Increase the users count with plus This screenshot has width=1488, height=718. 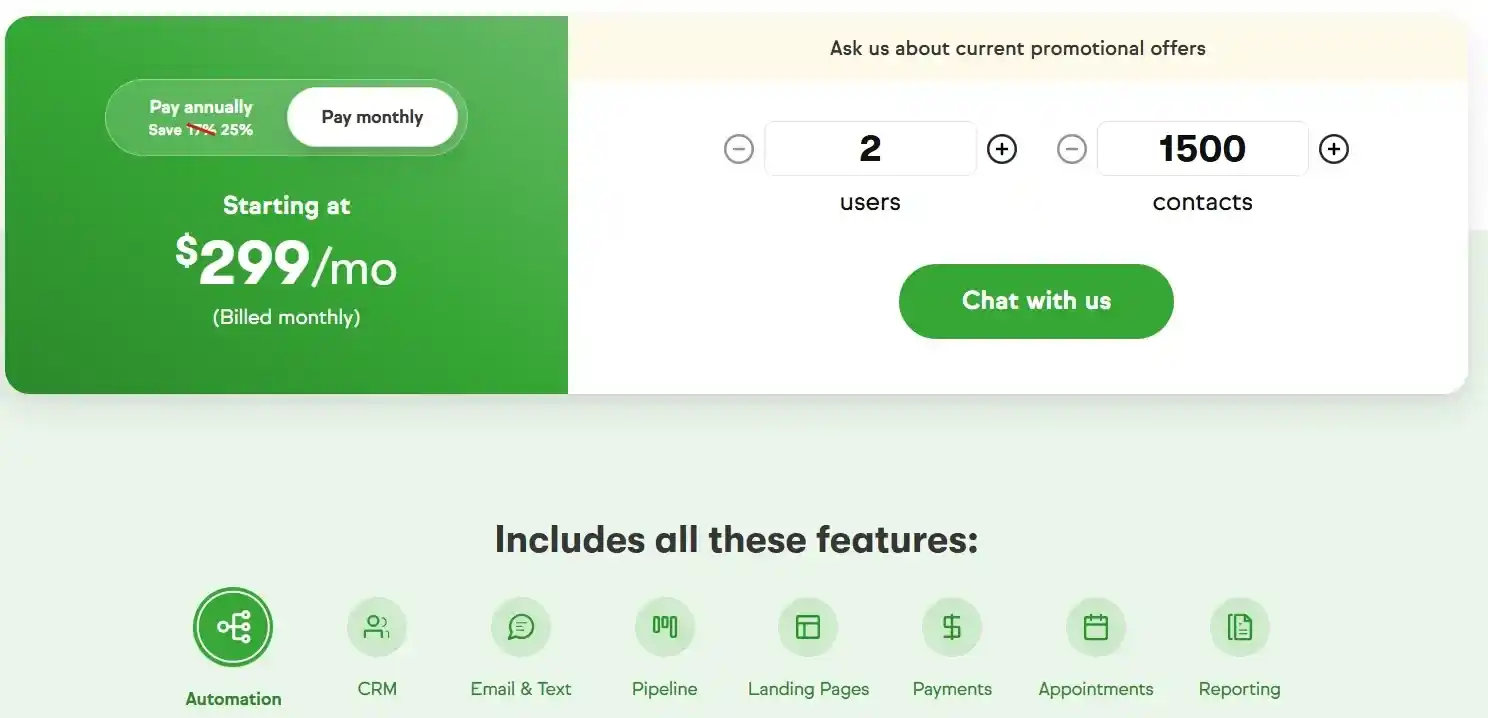coord(1001,148)
